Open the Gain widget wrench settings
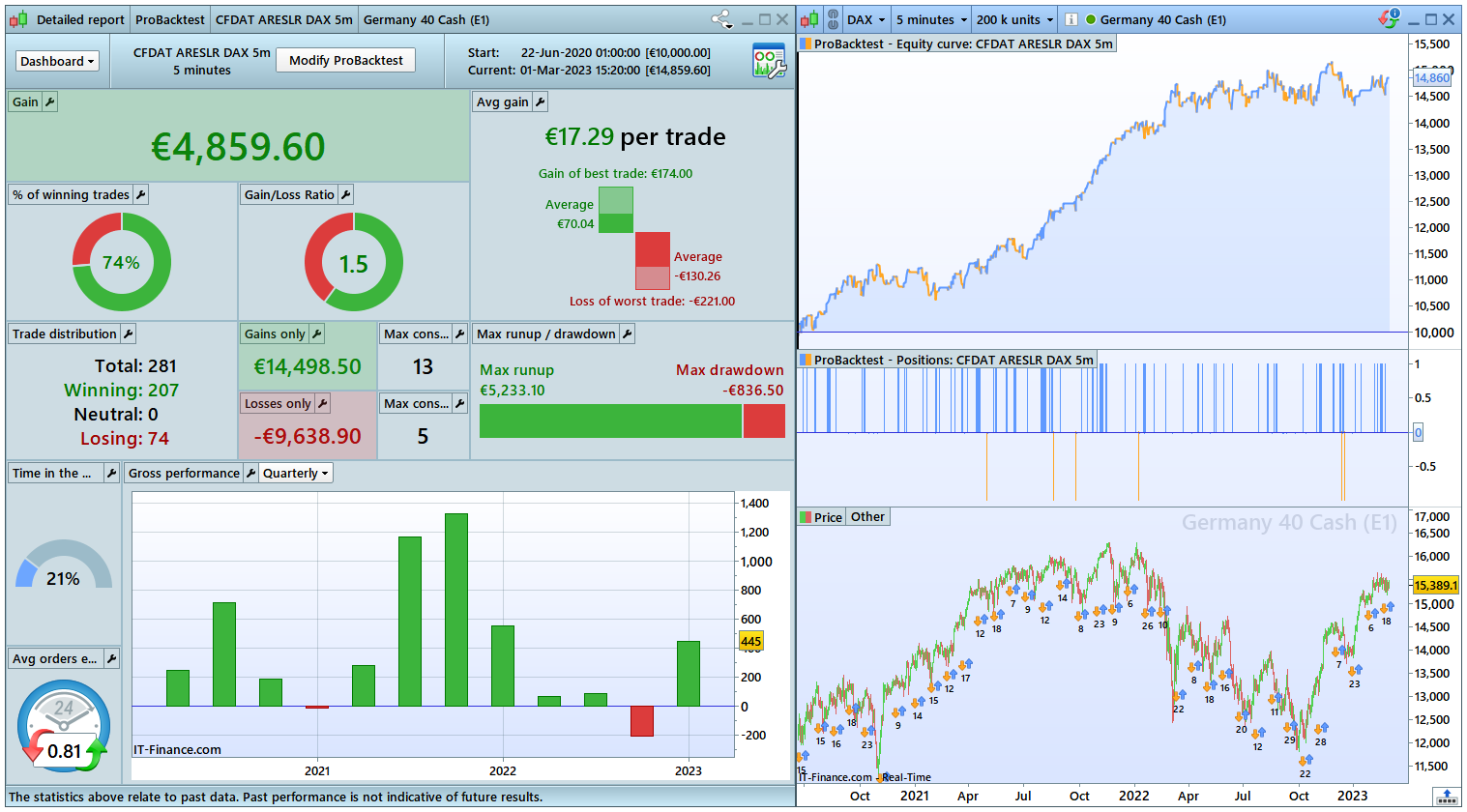 tap(50, 101)
